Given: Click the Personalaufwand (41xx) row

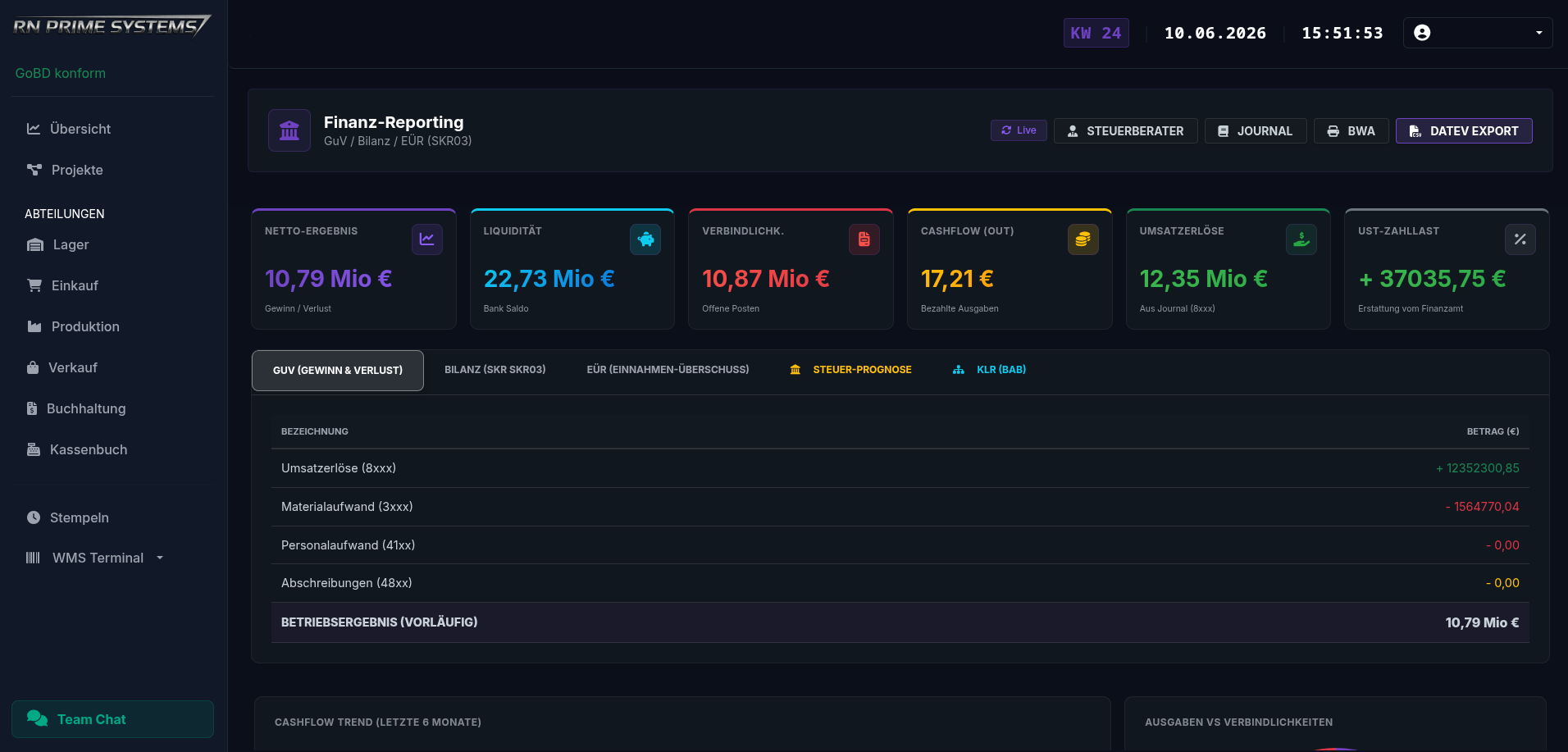Looking at the screenshot, I should [x=900, y=545].
